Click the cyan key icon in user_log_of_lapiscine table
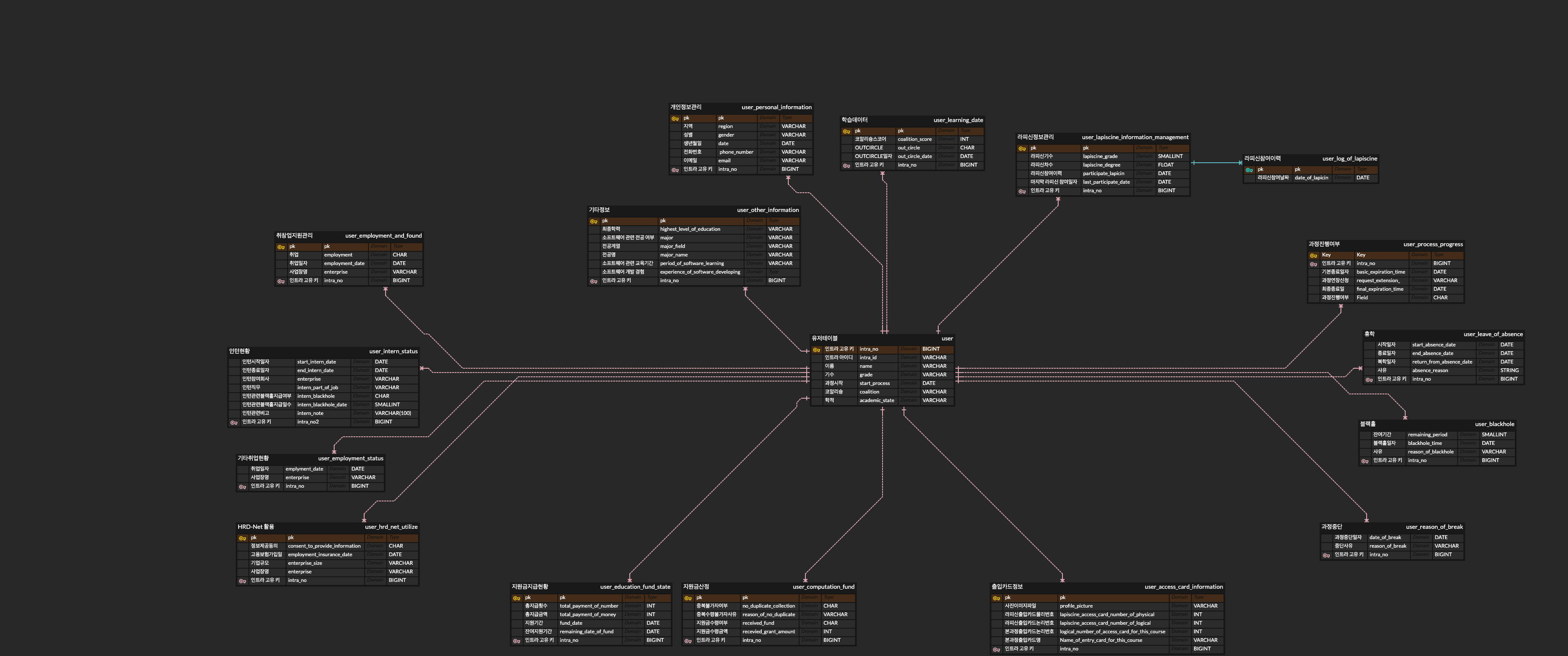The height and width of the screenshot is (656, 1568). pos(1249,170)
